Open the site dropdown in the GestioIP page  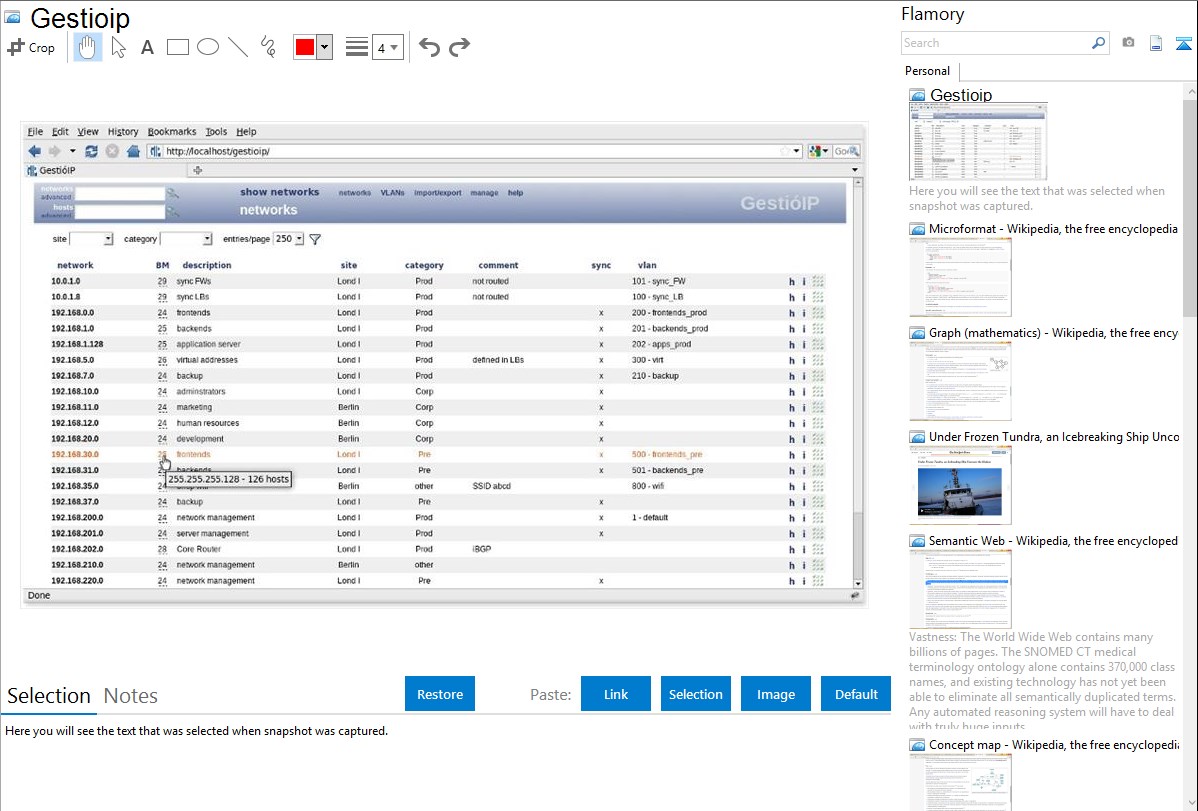[92, 239]
